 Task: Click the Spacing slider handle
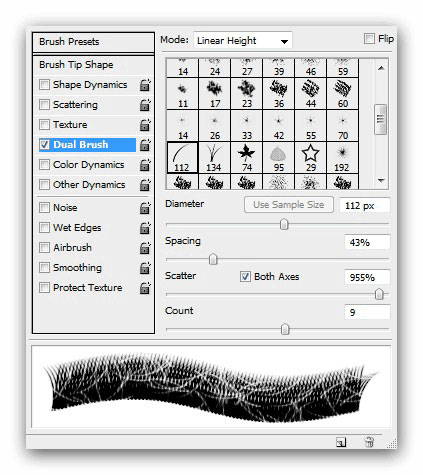(213, 259)
